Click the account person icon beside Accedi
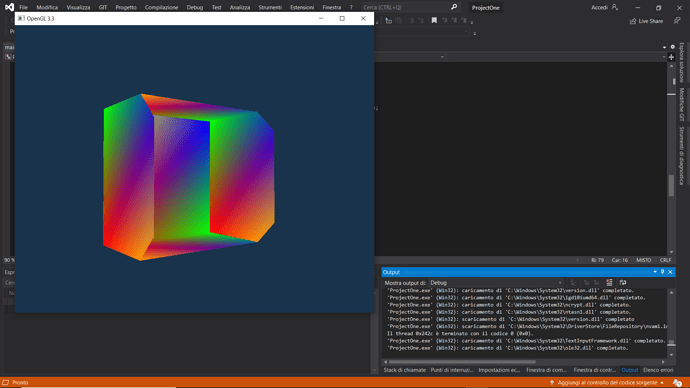The image size is (690, 388). [615, 7]
